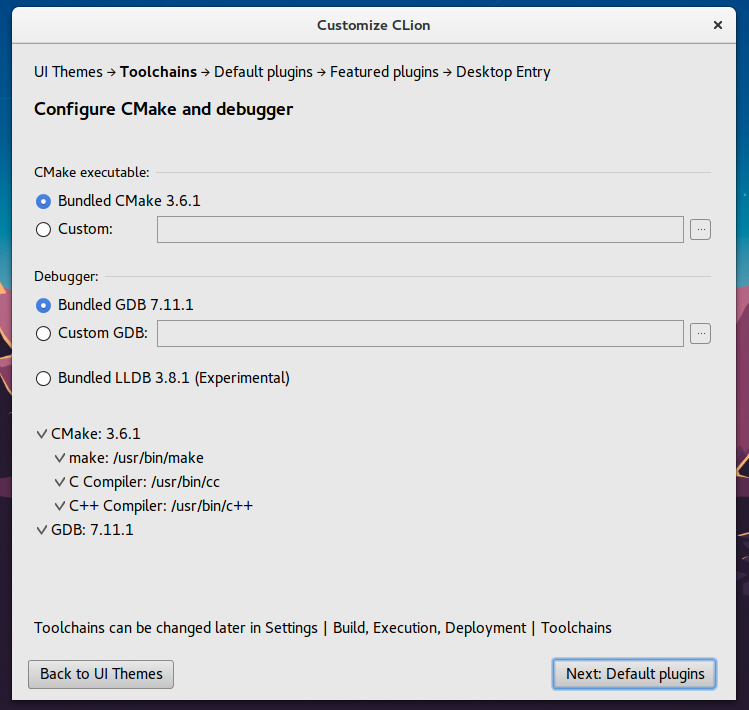Click the Default plugins breadcrumb step
This screenshot has height=710, width=749.
point(263,72)
